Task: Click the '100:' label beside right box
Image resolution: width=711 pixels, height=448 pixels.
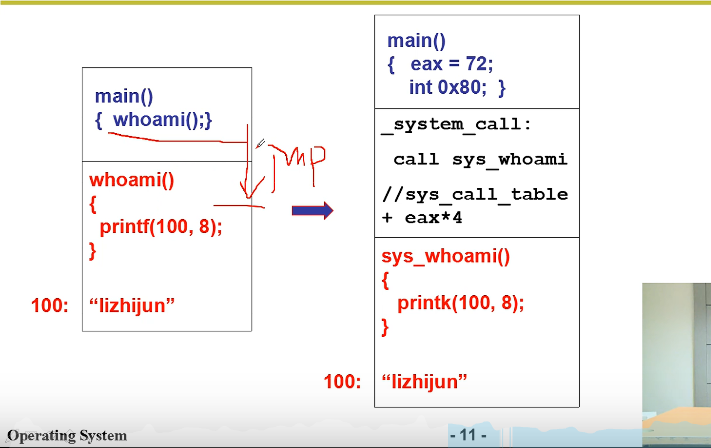Action: click(342, 381)
